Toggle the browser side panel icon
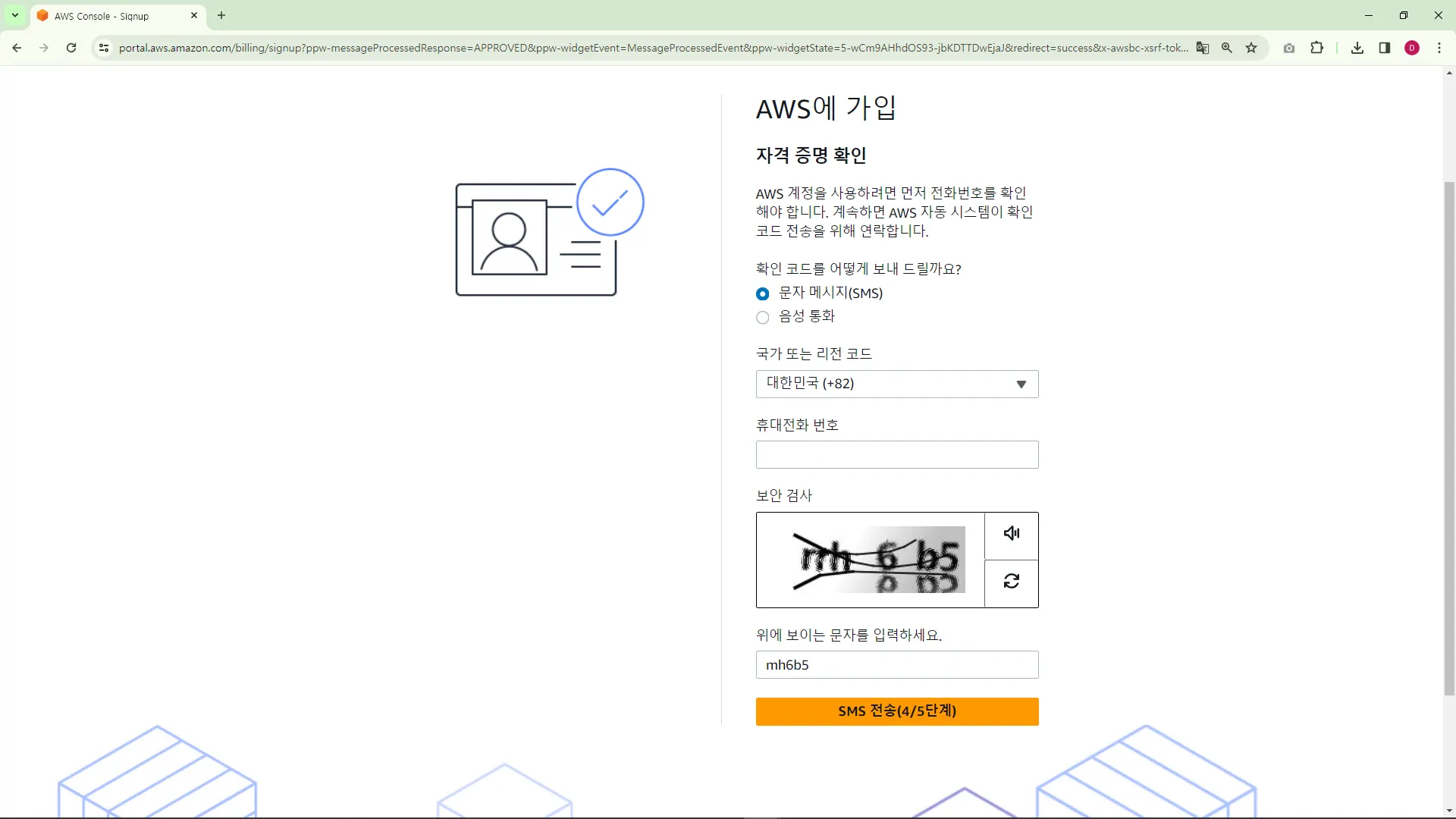 click(1385, 48)
